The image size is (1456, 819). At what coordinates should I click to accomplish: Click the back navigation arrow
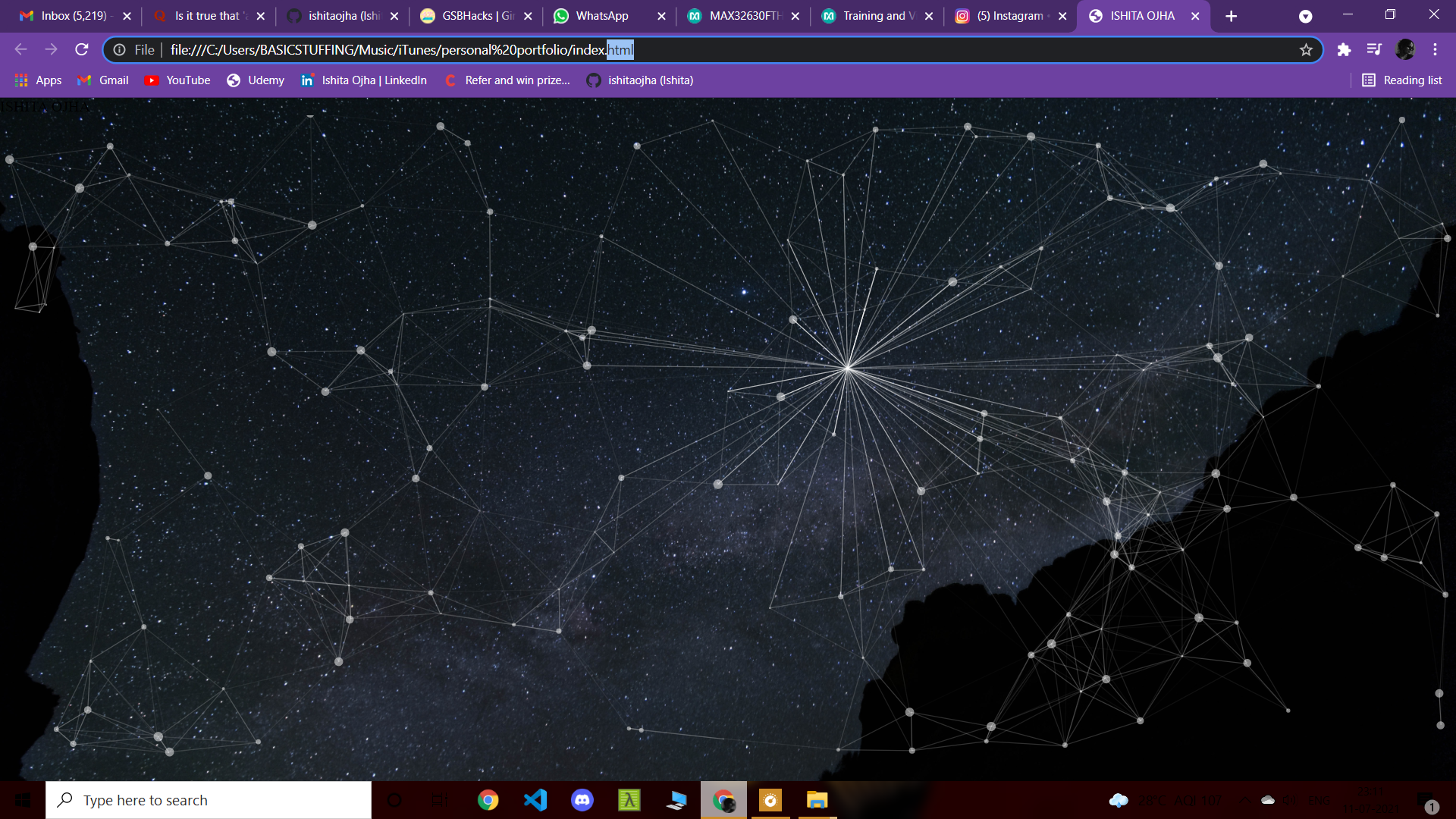pyautogui.click(x=20, y=49)
